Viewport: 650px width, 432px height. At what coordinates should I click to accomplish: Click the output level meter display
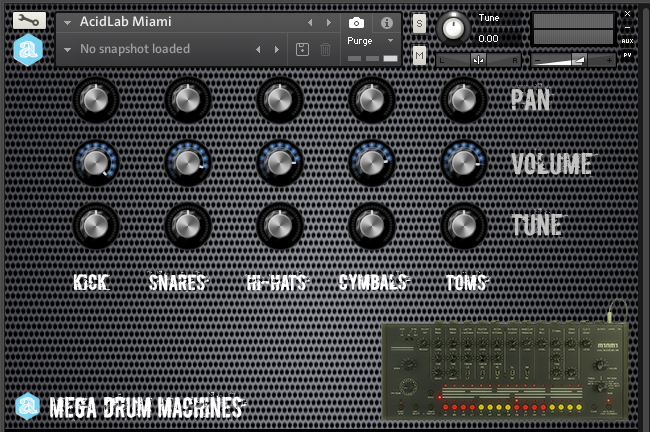point(573,29)
